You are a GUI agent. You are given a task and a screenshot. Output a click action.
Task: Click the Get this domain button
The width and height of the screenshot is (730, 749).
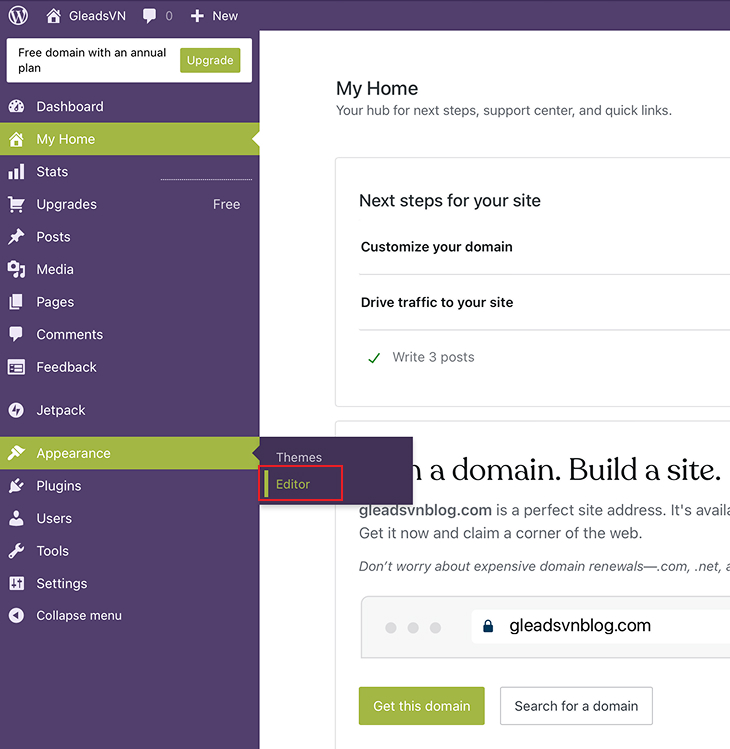pos(421,706)
